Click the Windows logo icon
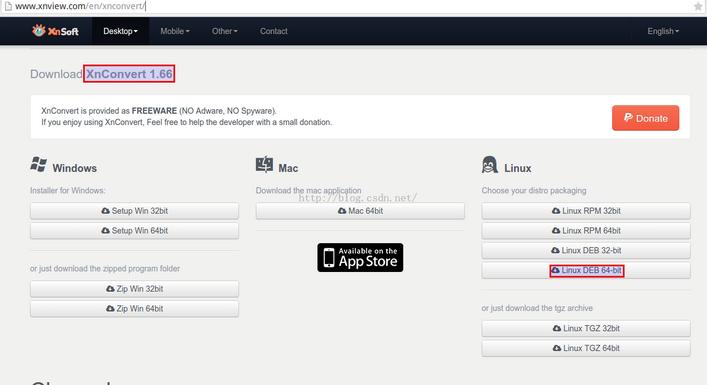Viewport: 707px width, 385px height. click(x=39, y=165)
